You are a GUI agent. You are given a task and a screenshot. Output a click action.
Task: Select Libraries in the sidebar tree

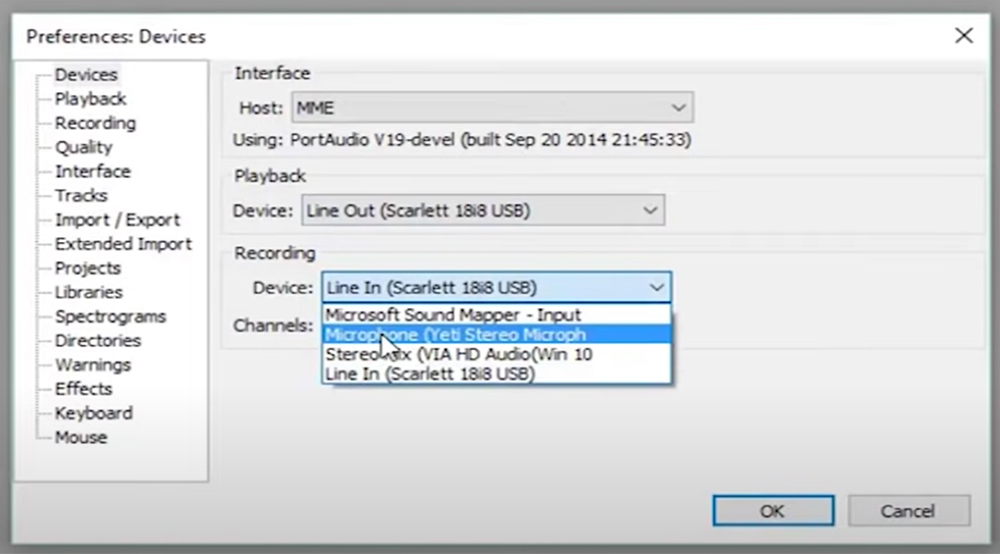coord(89,292)
